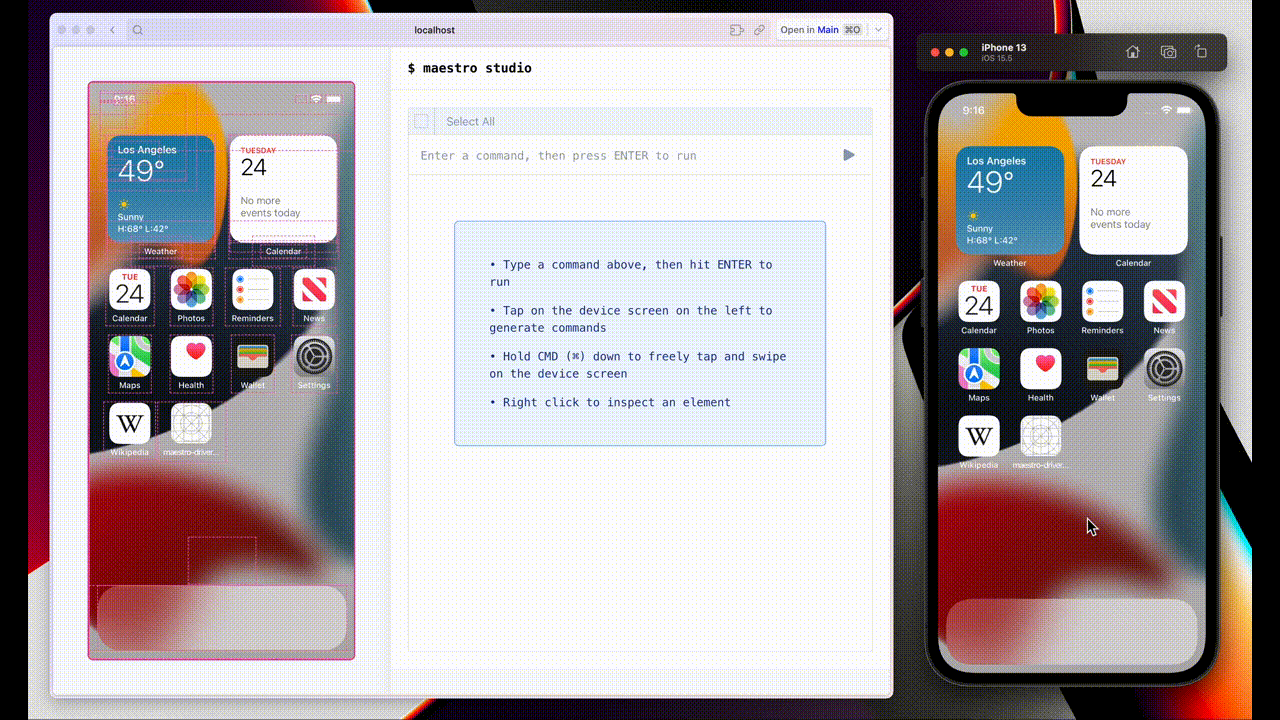Copy link using the chain icon
1280x720 pixels.
point(759,30)
